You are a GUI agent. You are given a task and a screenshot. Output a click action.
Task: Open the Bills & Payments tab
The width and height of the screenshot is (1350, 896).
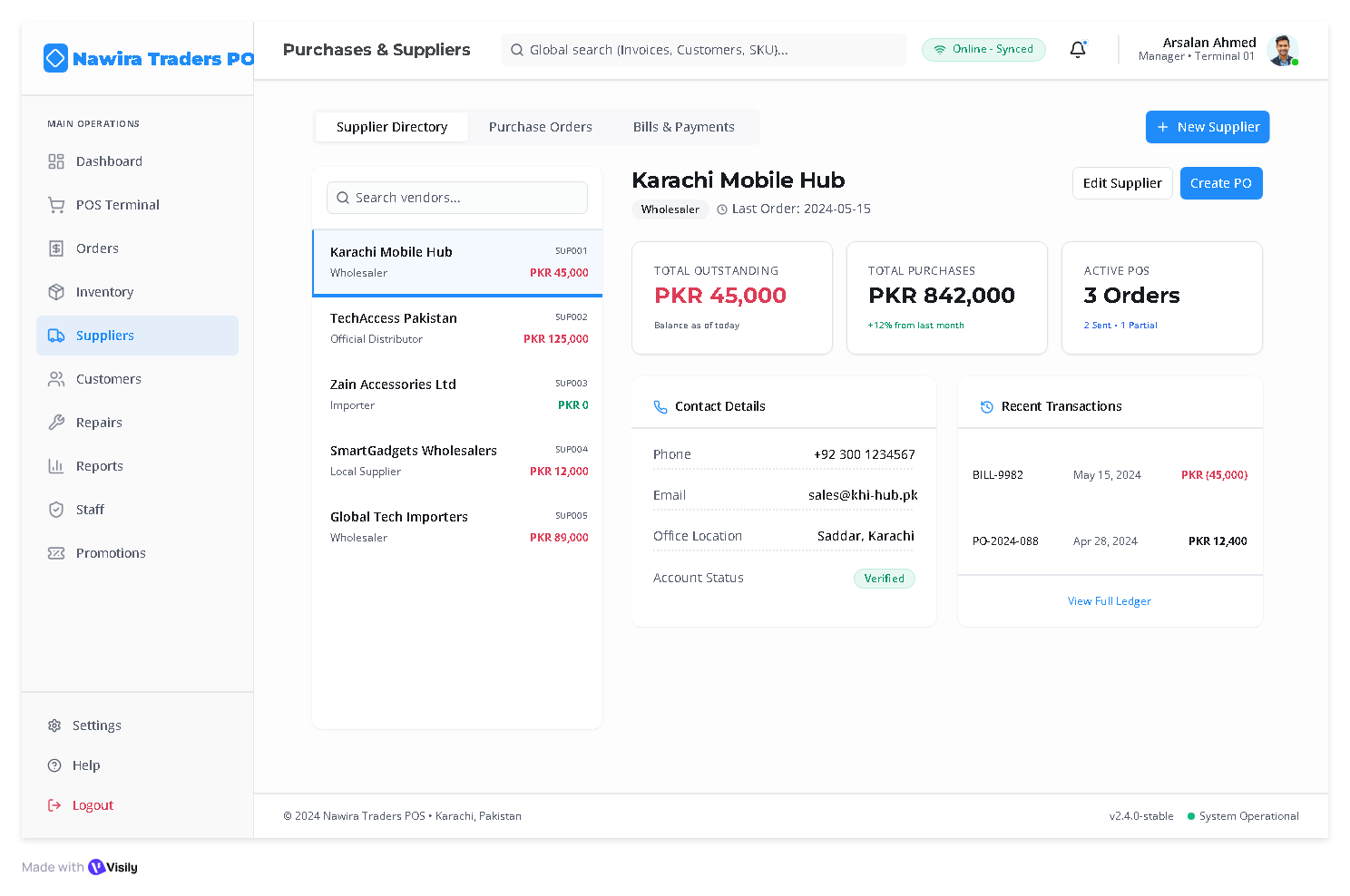[683, 127]
